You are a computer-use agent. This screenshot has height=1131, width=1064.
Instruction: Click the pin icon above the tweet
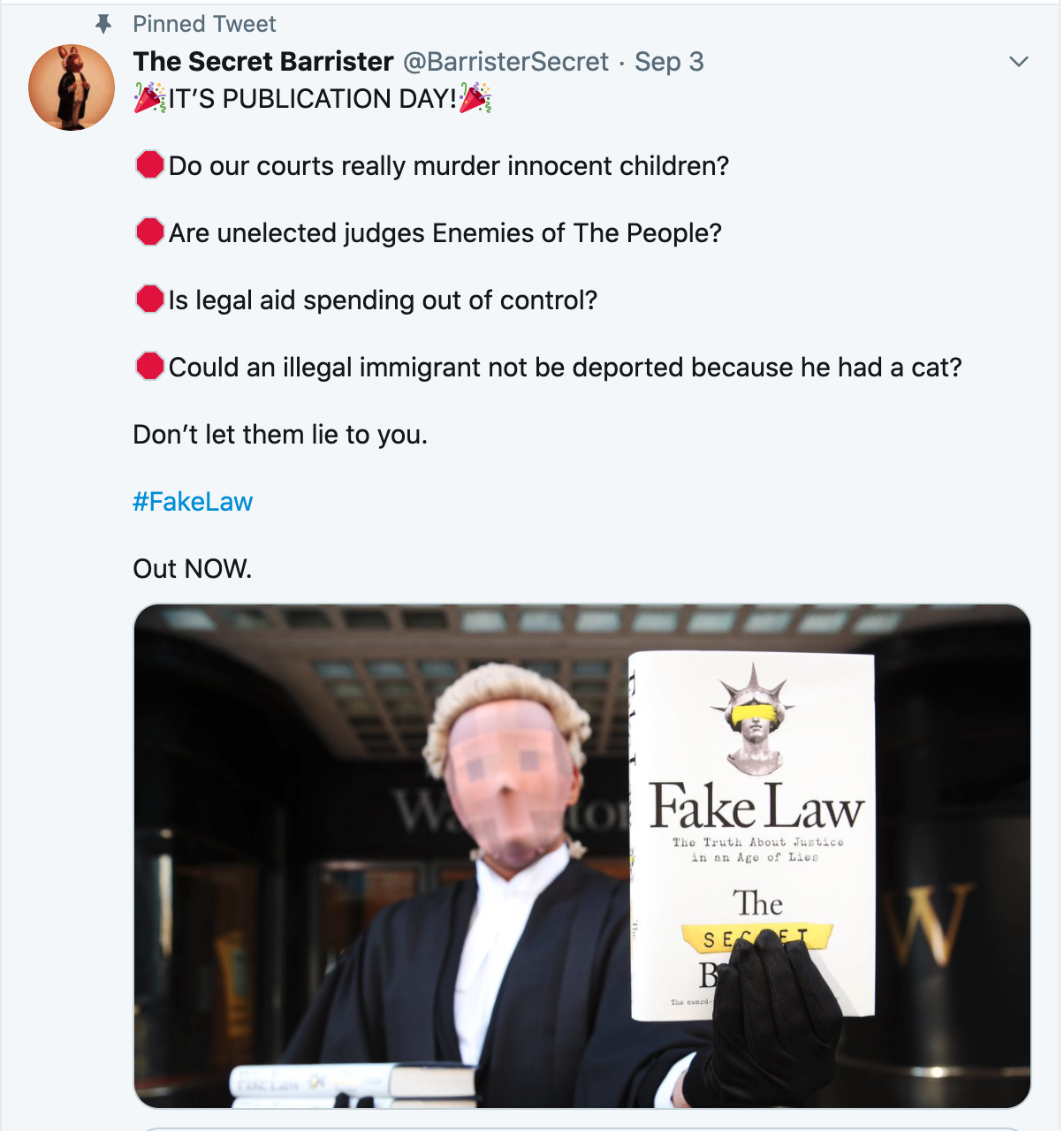point(103,24)
